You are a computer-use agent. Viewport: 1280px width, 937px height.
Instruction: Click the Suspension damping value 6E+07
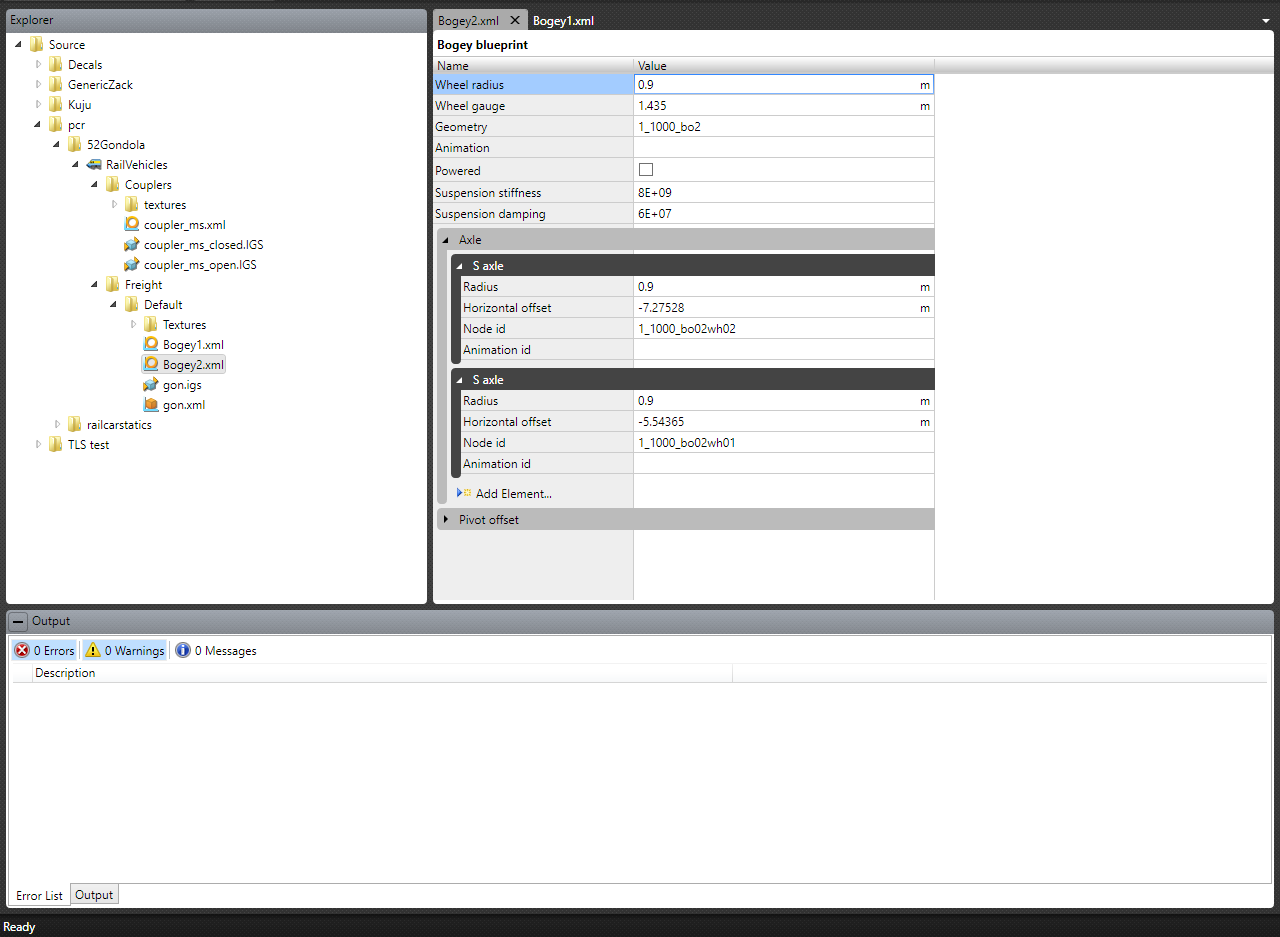click(784, 214)
